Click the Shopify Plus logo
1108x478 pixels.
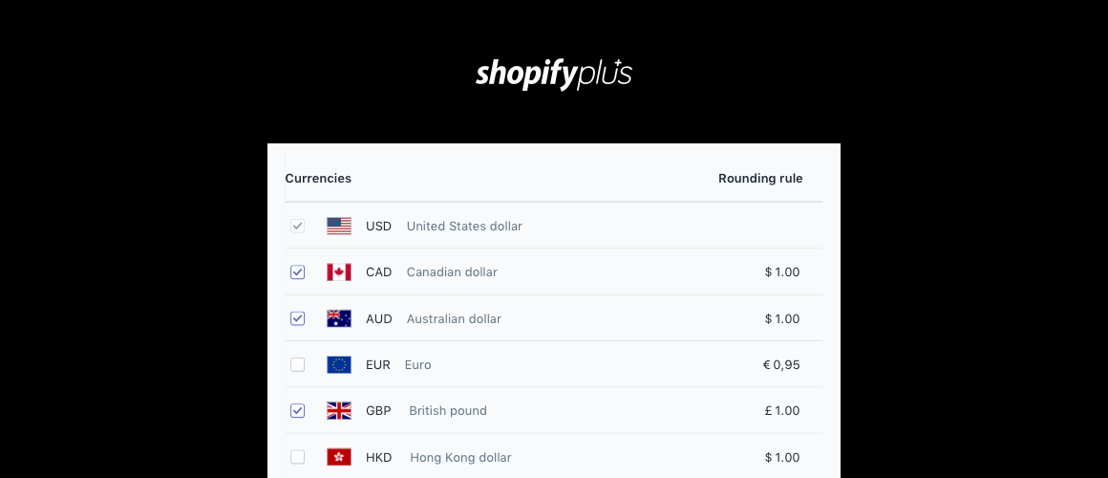[x=553, y=74]
